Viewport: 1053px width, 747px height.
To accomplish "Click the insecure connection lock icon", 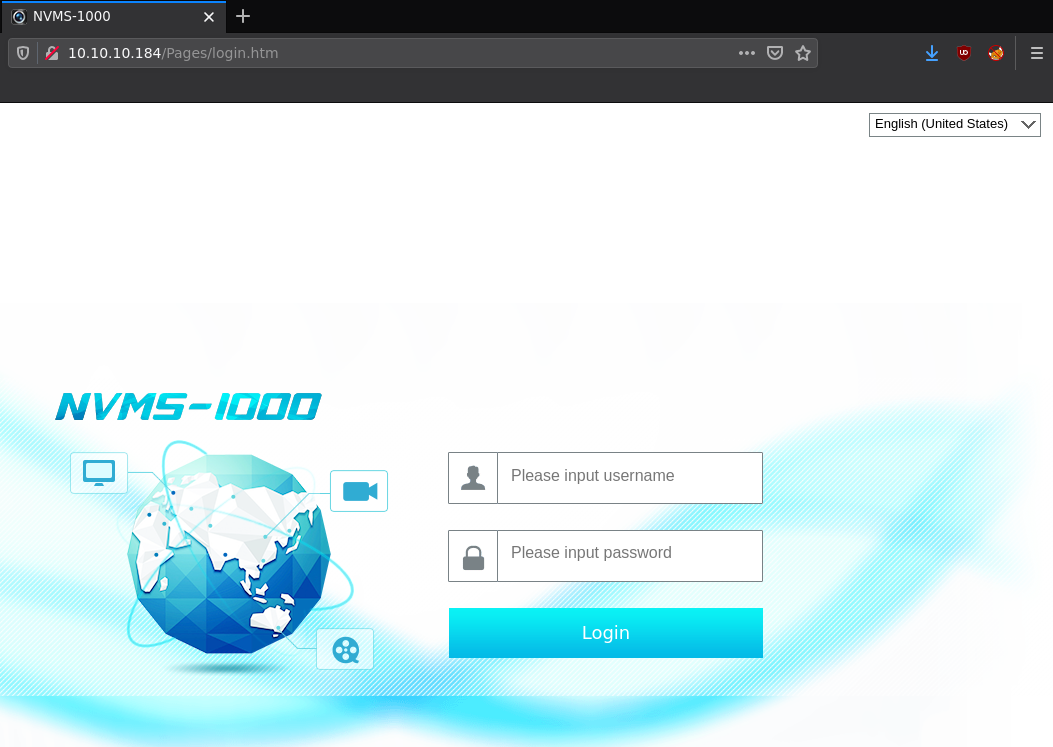I will point(52,53).
